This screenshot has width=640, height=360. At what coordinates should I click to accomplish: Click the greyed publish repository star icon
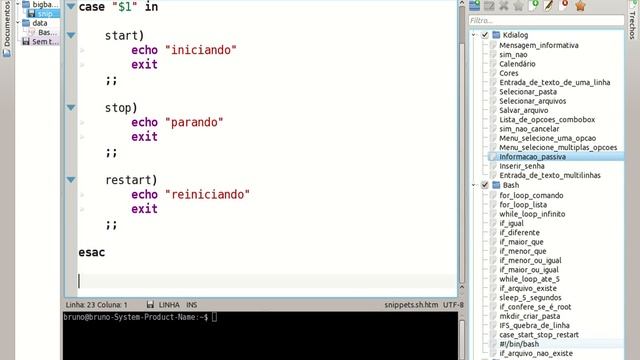coord(519,5)
